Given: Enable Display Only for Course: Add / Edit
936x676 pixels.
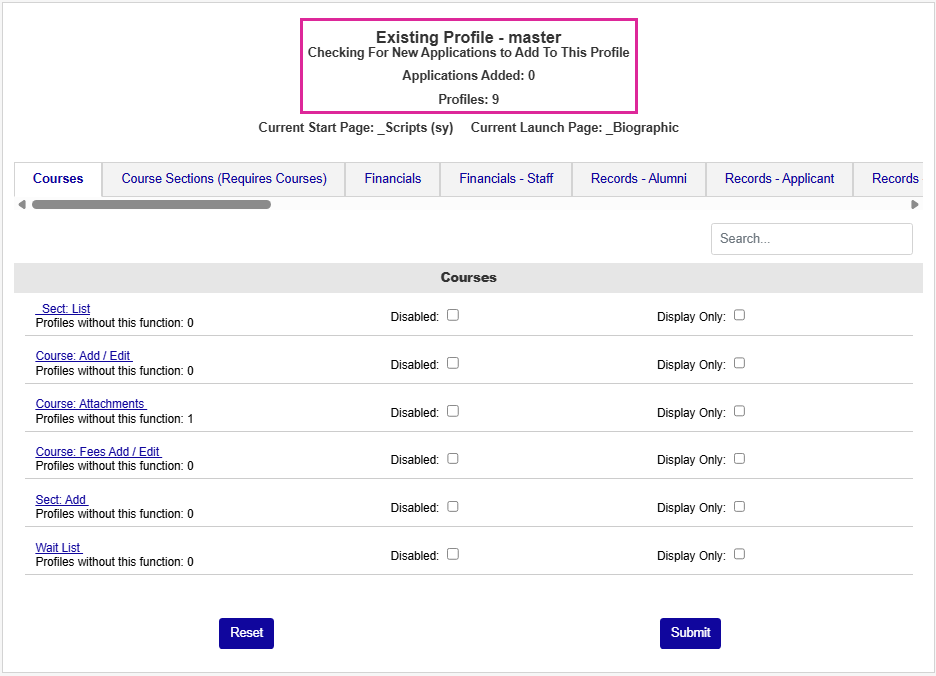Looking at the screenshot, I should 740,363.
